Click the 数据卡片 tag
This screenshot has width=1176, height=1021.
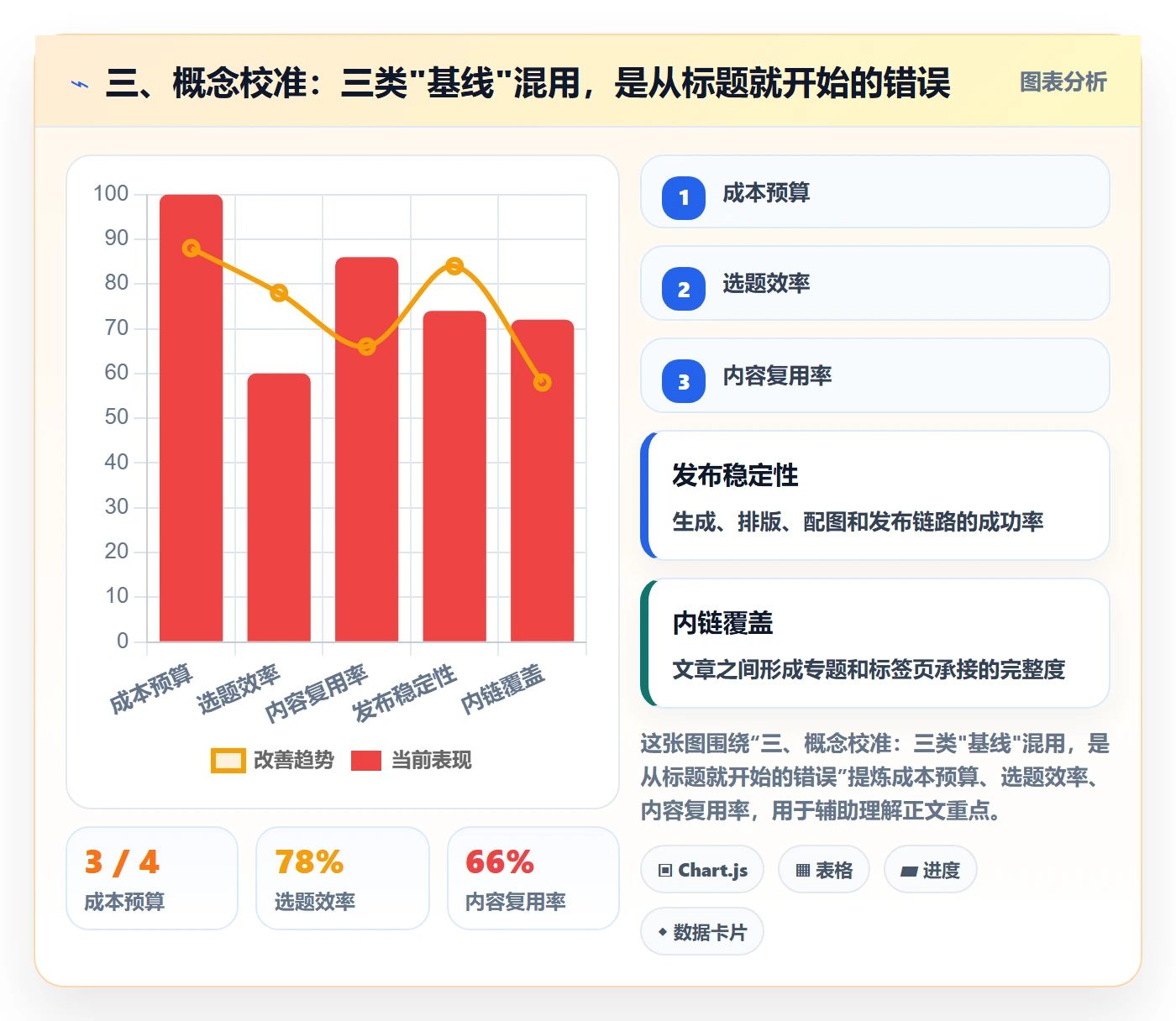coord(702,932)
